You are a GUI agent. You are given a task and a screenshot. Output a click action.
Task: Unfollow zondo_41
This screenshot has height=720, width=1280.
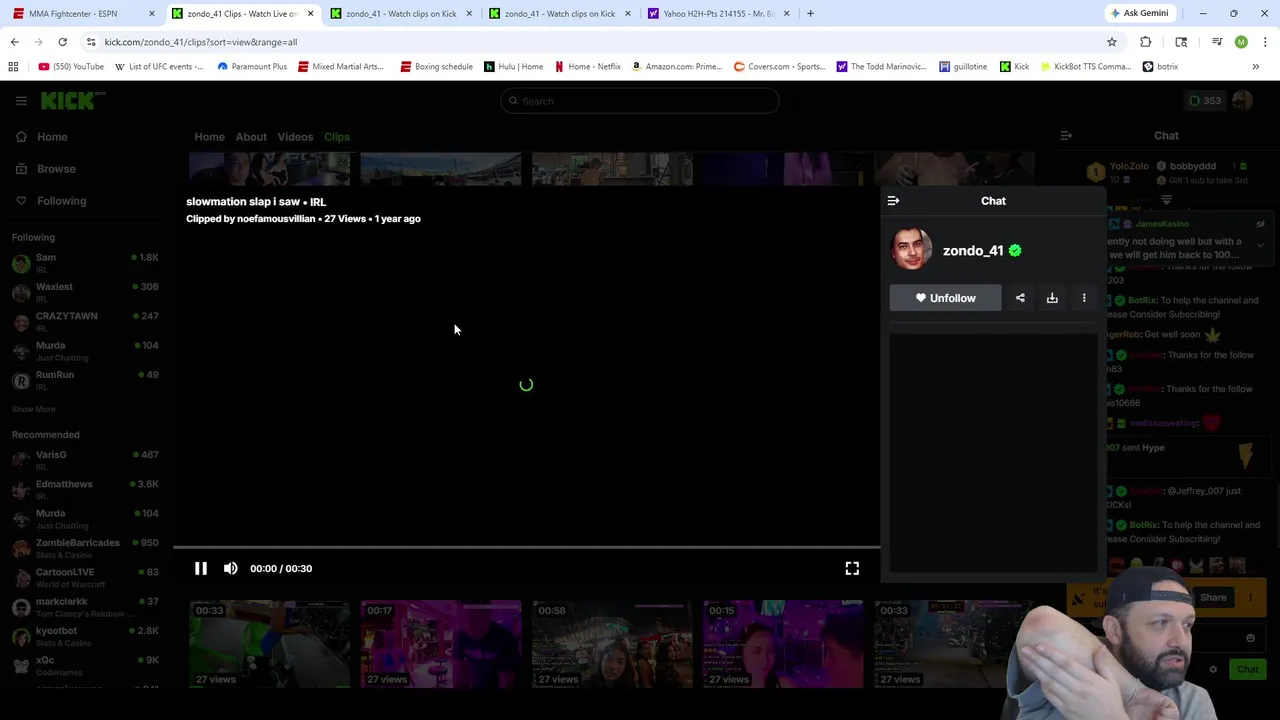pyautogui.click(x=945, y=298)
